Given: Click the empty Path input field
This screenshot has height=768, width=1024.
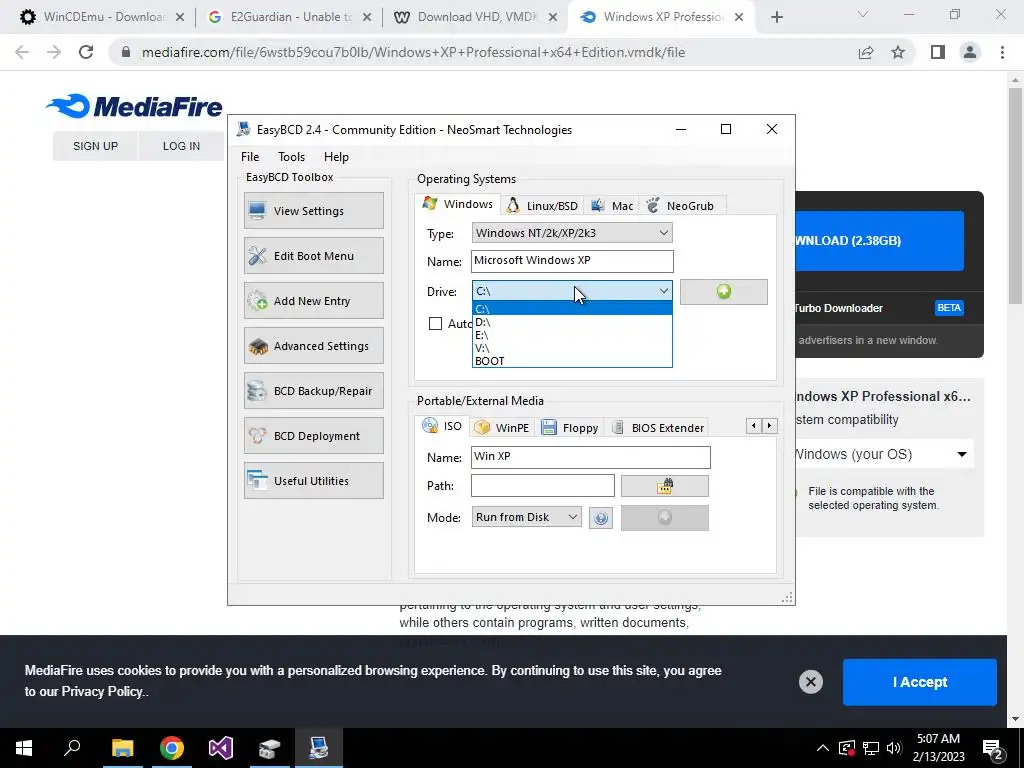Looking at the screenshot, I should tap(543, 486).
